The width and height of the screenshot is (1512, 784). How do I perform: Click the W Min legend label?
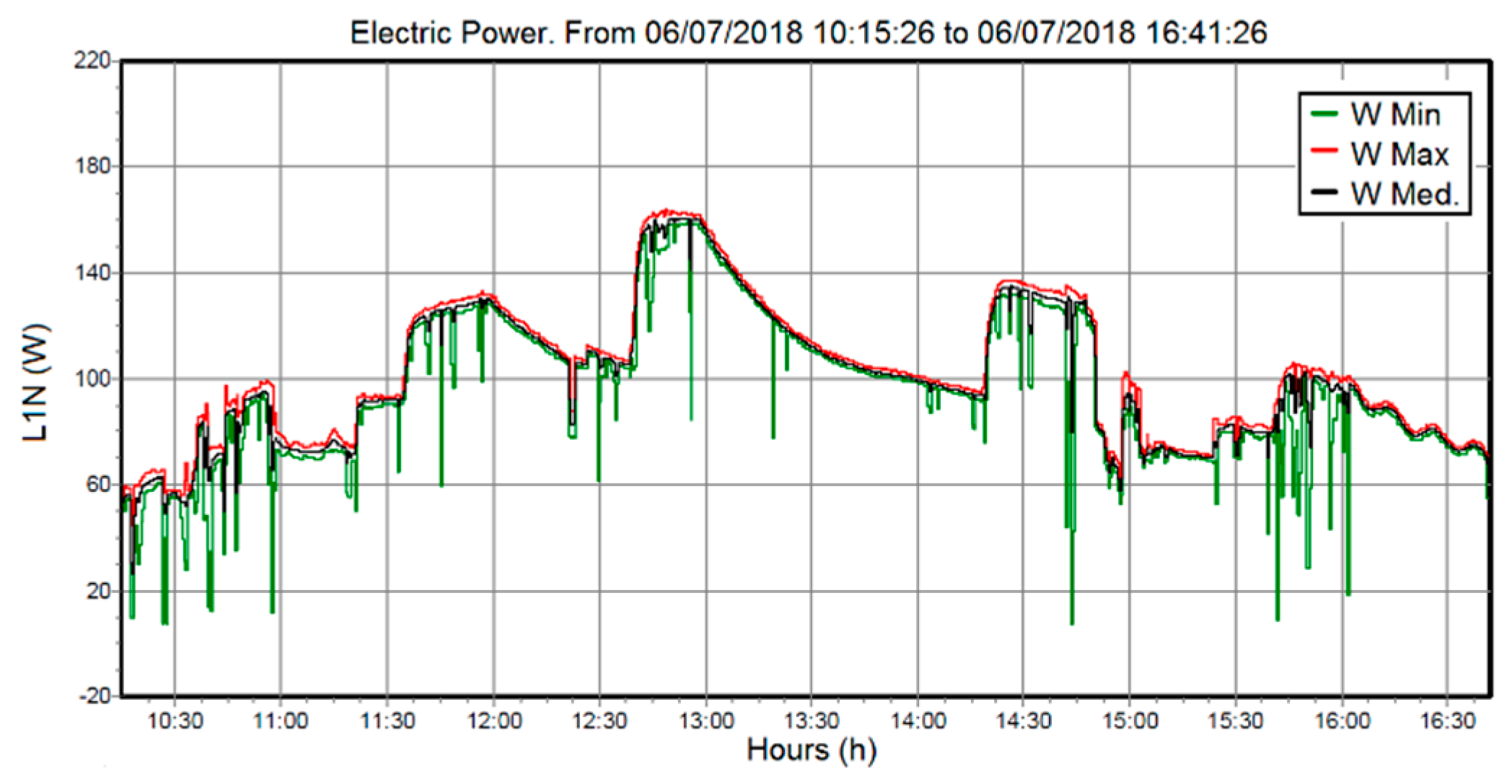[x=1395, y=115]
